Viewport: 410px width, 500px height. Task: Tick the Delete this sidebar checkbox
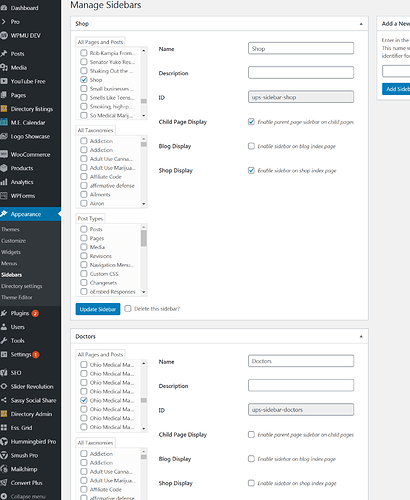coord(128,308)
